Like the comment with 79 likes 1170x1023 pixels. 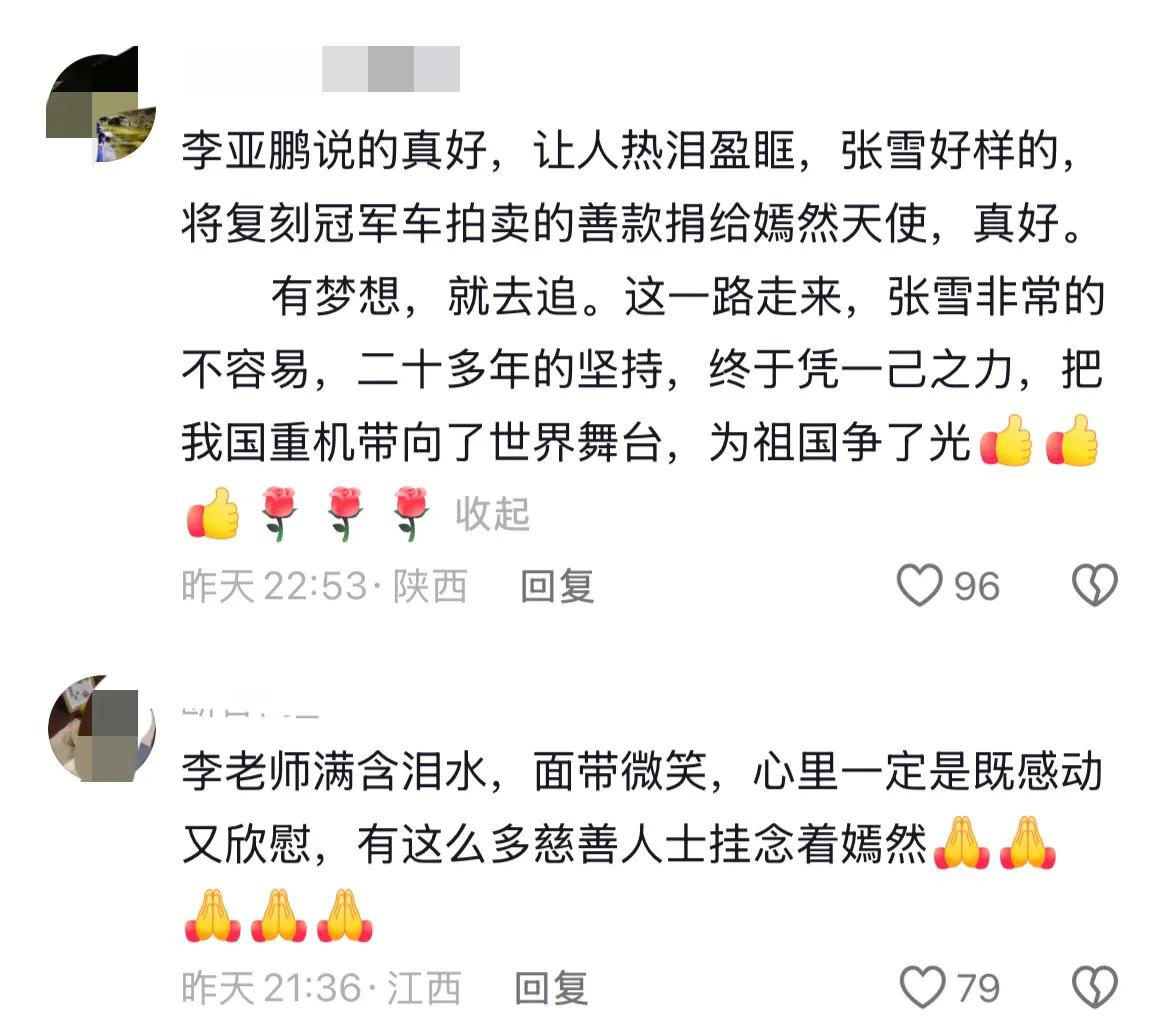tap(923, 987)
